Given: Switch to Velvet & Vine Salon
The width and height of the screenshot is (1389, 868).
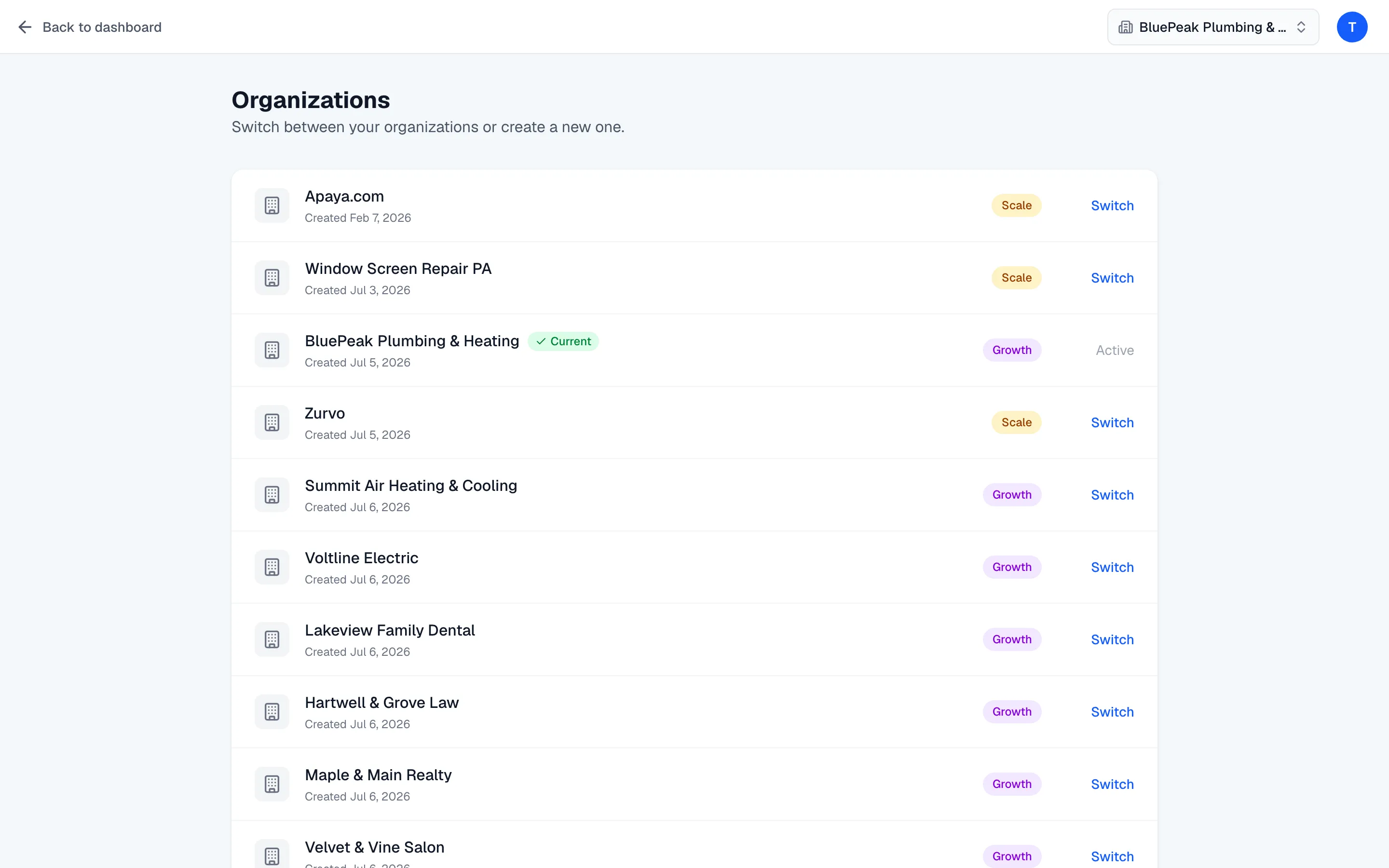Looking at the screenshot, I should coord(1112,856).
